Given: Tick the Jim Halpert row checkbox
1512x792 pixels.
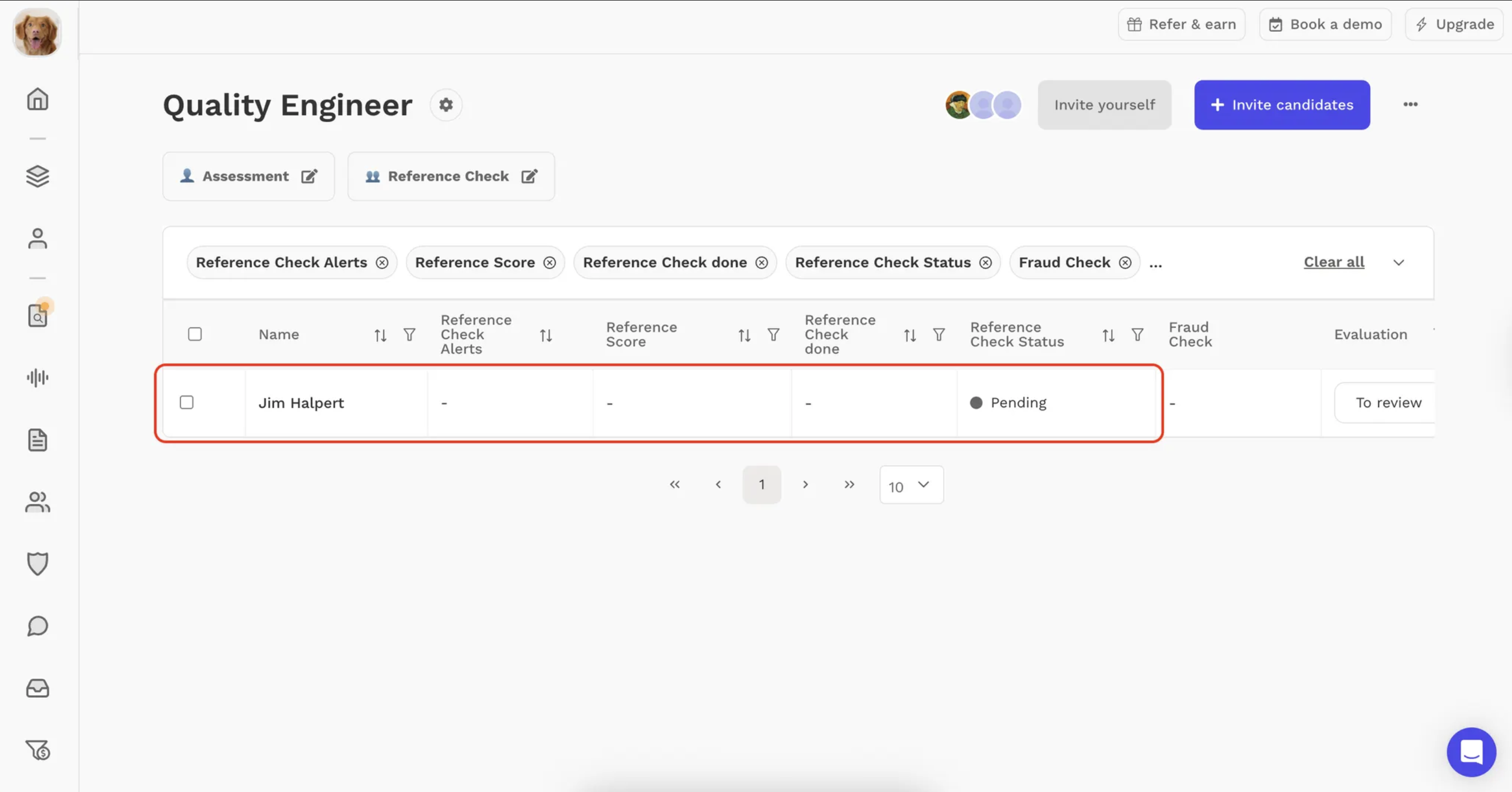Looking at the screenshot, I should 187,402.
